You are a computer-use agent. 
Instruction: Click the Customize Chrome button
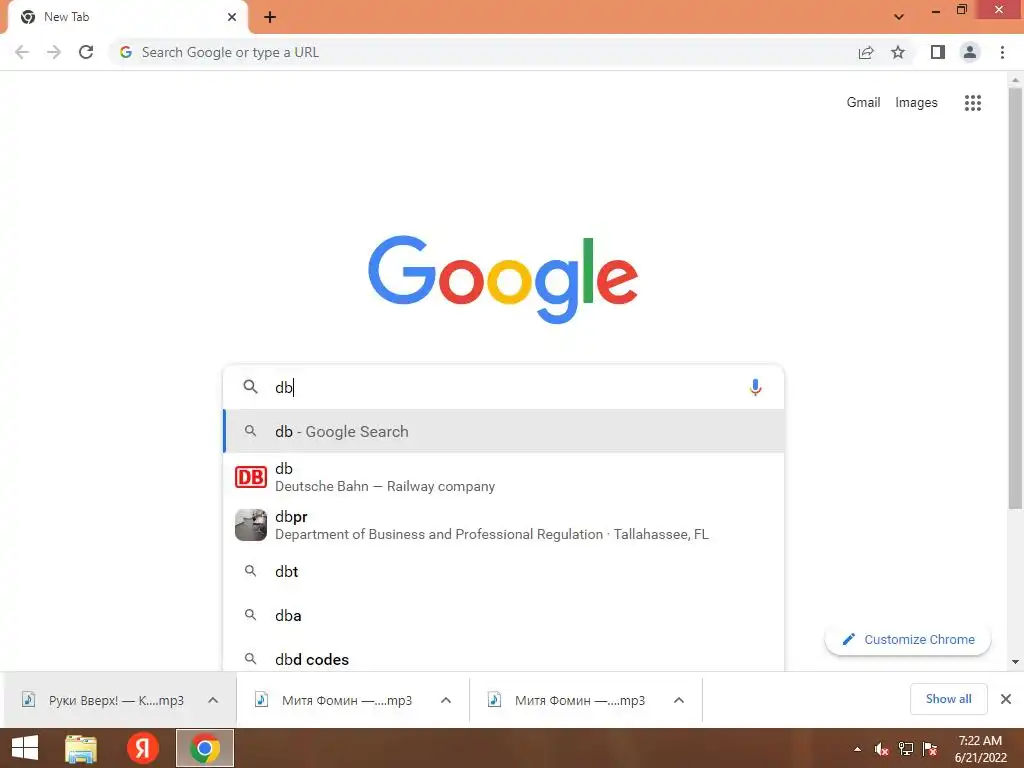point(908,639)
